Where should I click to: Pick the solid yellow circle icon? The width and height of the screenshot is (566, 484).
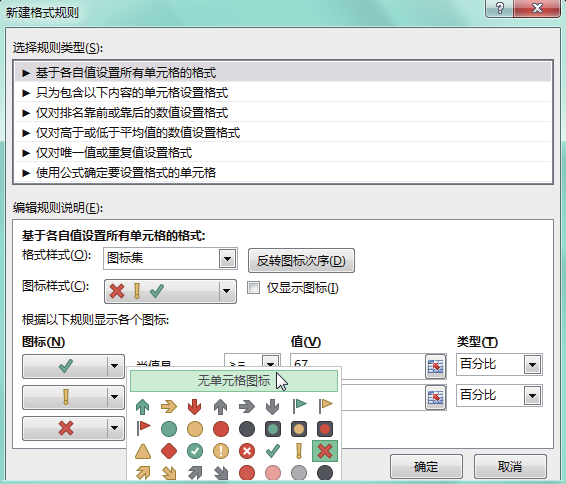click(x=195, y=429)
